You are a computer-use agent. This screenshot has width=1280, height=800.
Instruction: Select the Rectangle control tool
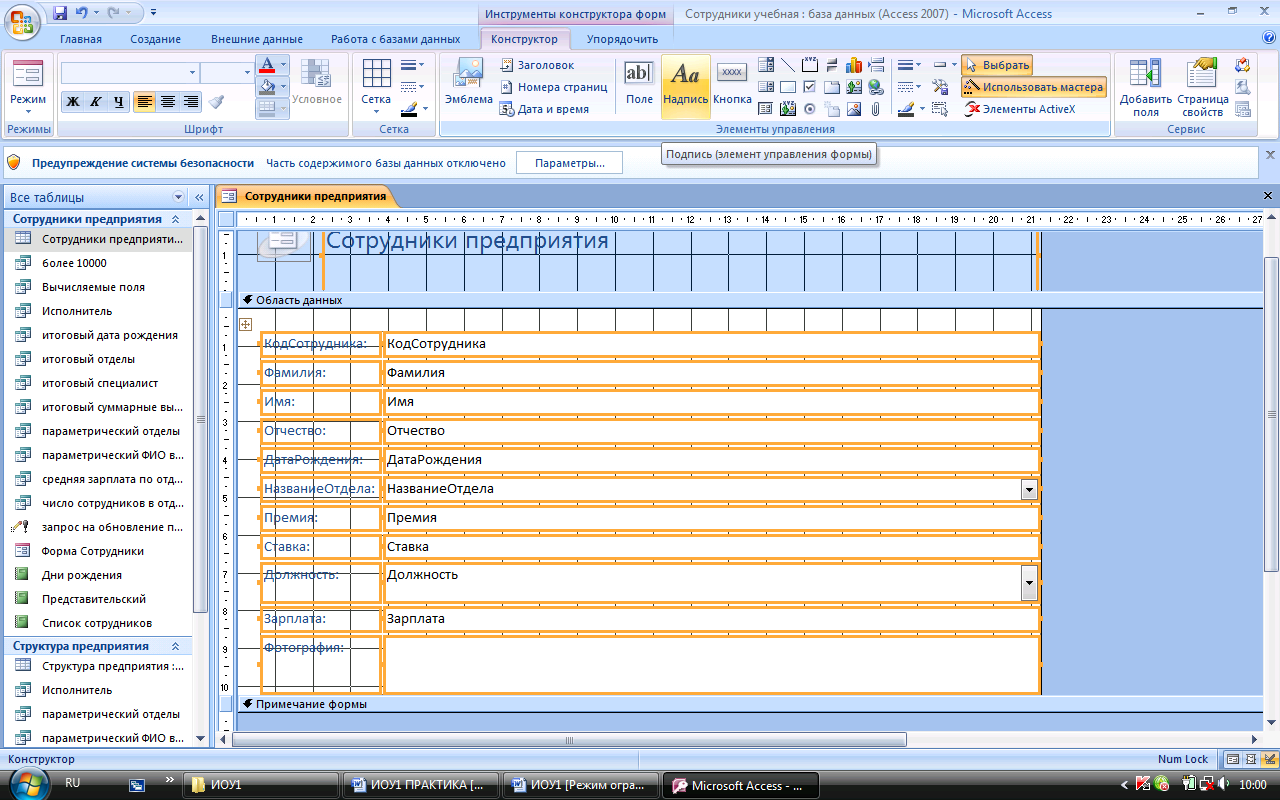click(788, 87)
